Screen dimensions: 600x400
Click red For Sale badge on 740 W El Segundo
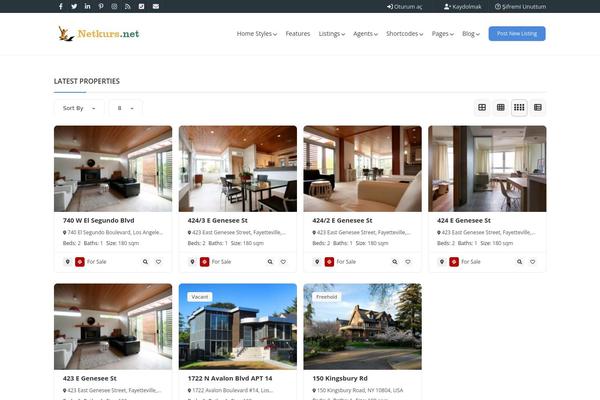pos(80,262)
